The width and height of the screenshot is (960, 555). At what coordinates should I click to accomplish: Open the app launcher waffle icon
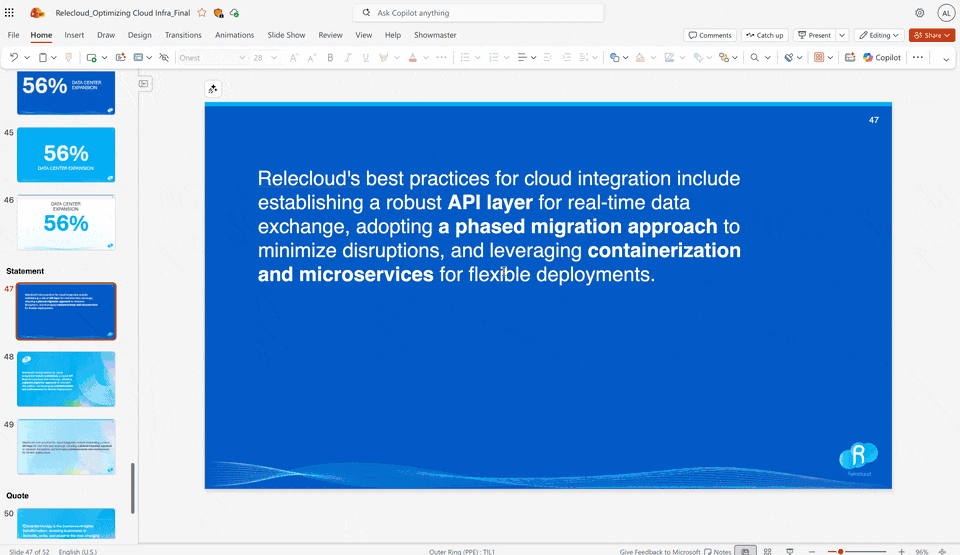point(9,12)
